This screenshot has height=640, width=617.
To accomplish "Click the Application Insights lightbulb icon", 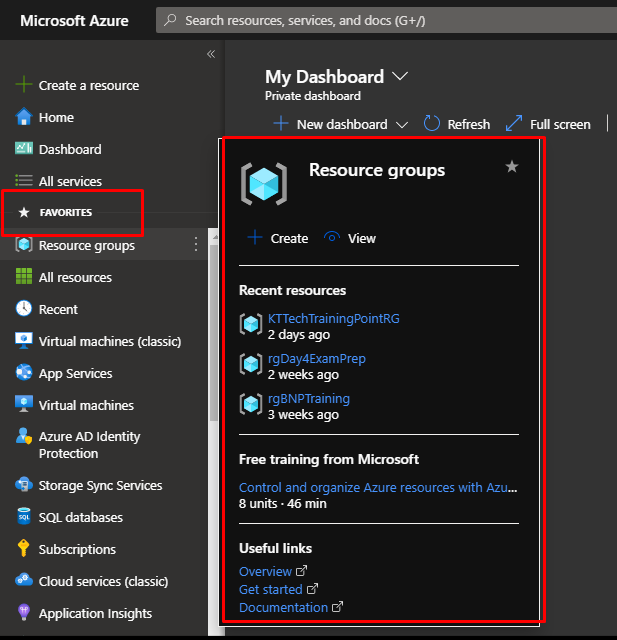I will [x=24, y=613].
